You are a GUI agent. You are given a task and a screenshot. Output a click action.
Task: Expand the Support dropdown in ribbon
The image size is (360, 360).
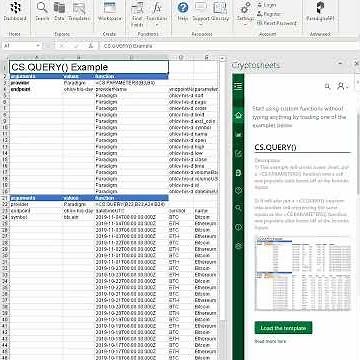pyautogui.click(x=201, y=13)
